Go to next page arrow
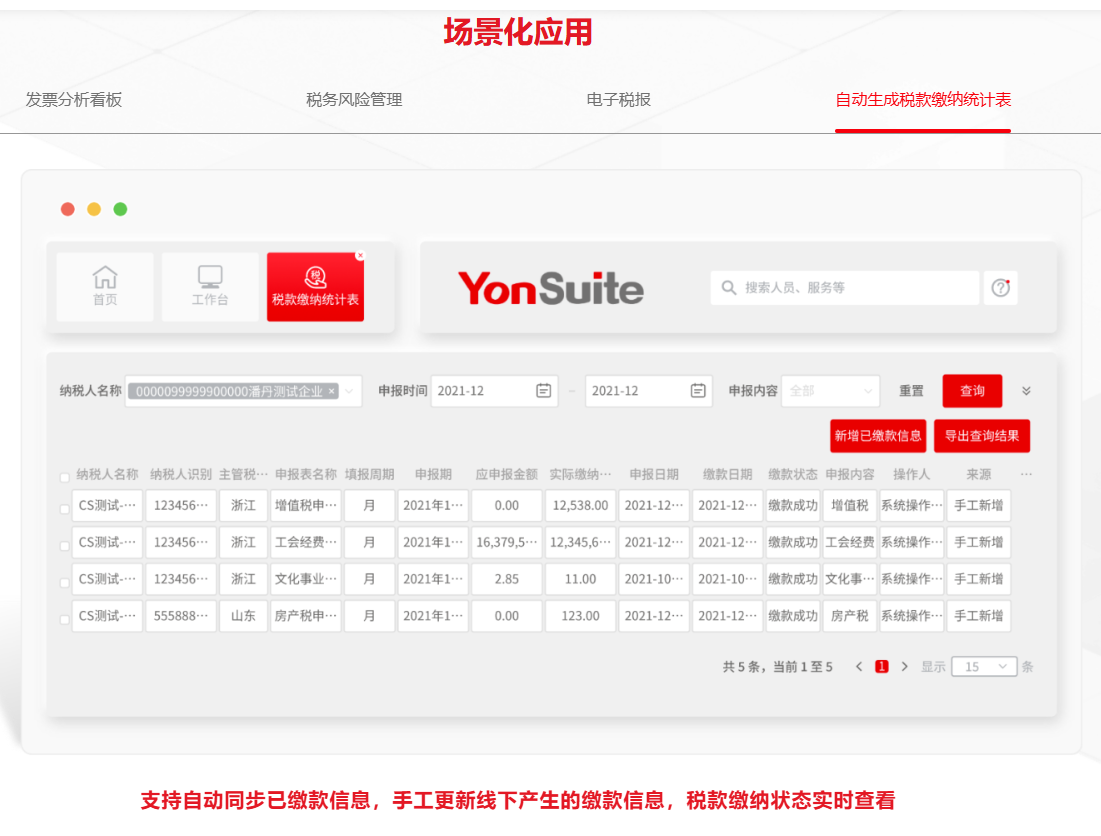Viewport: 1101px width, 836px height. pyautogui.click(x=905, y=667)
